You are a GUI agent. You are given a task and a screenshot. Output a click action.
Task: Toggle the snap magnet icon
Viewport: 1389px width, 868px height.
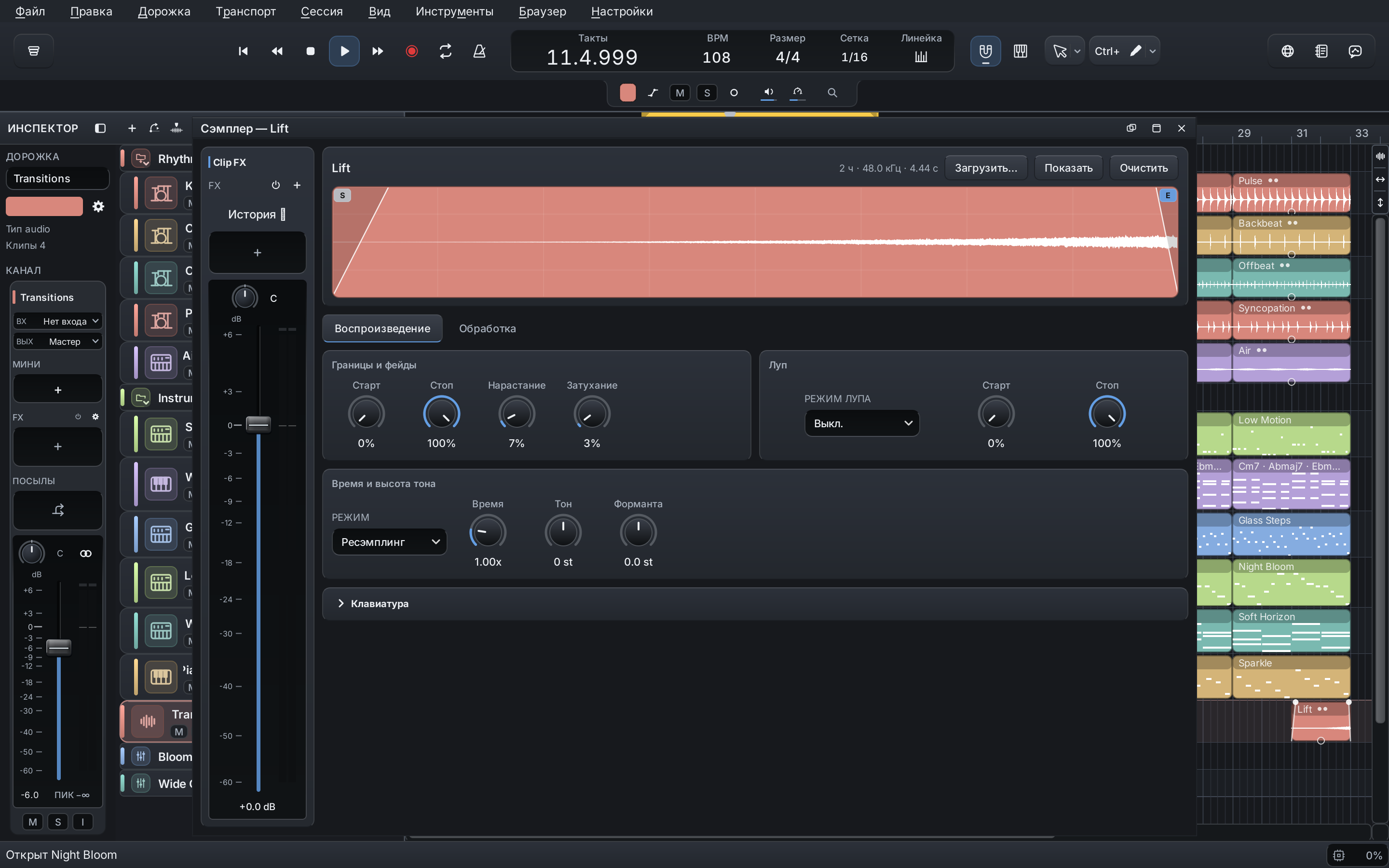(x=985, y=51)
